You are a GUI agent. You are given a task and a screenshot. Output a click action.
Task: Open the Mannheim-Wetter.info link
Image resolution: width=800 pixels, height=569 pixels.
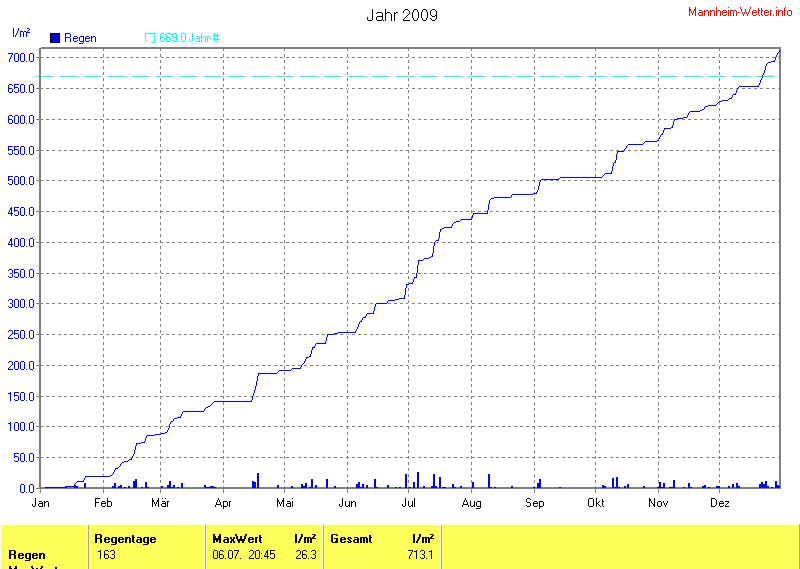(740, 11)
